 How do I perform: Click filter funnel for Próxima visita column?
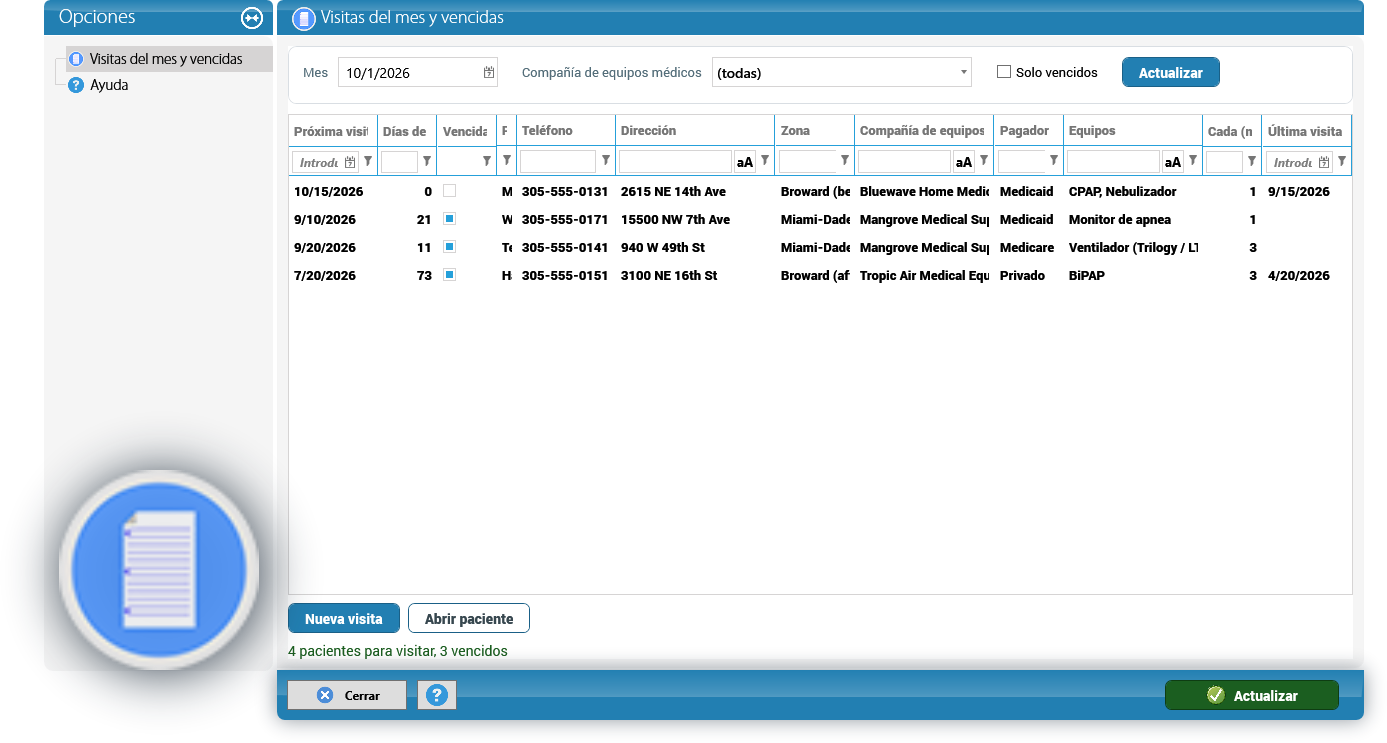[367, 161]
